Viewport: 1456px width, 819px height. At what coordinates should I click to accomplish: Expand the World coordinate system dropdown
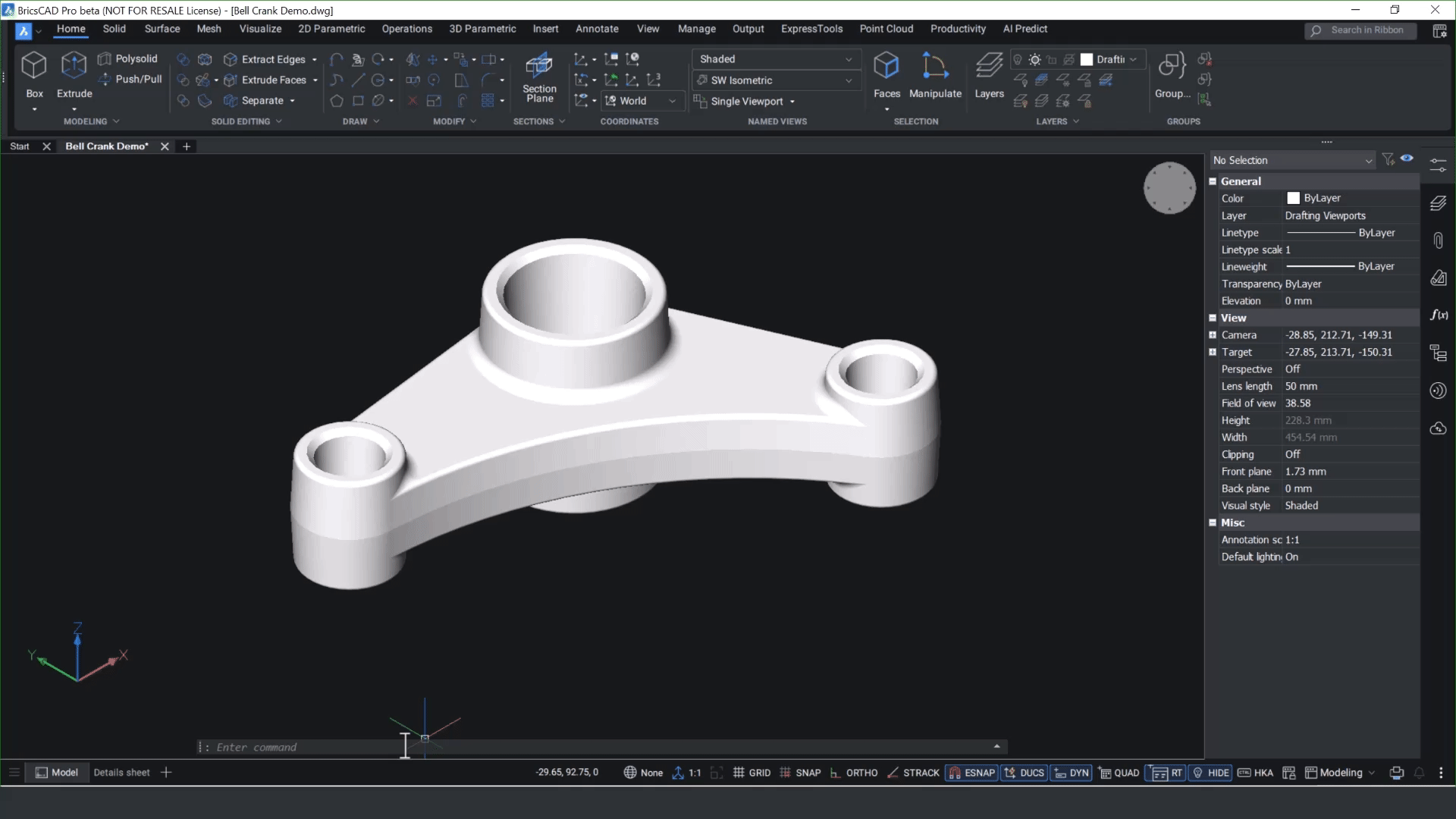(672, 100)
